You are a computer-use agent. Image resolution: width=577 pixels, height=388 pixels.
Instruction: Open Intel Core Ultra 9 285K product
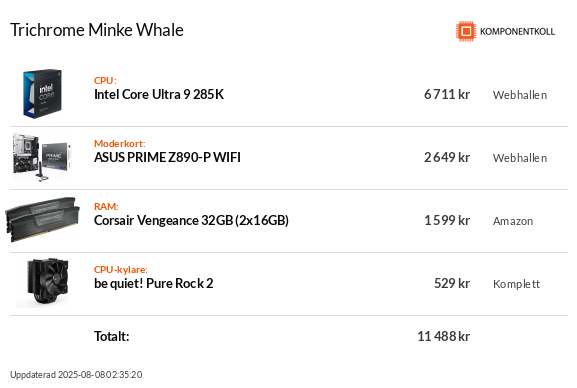click(159, 95)
